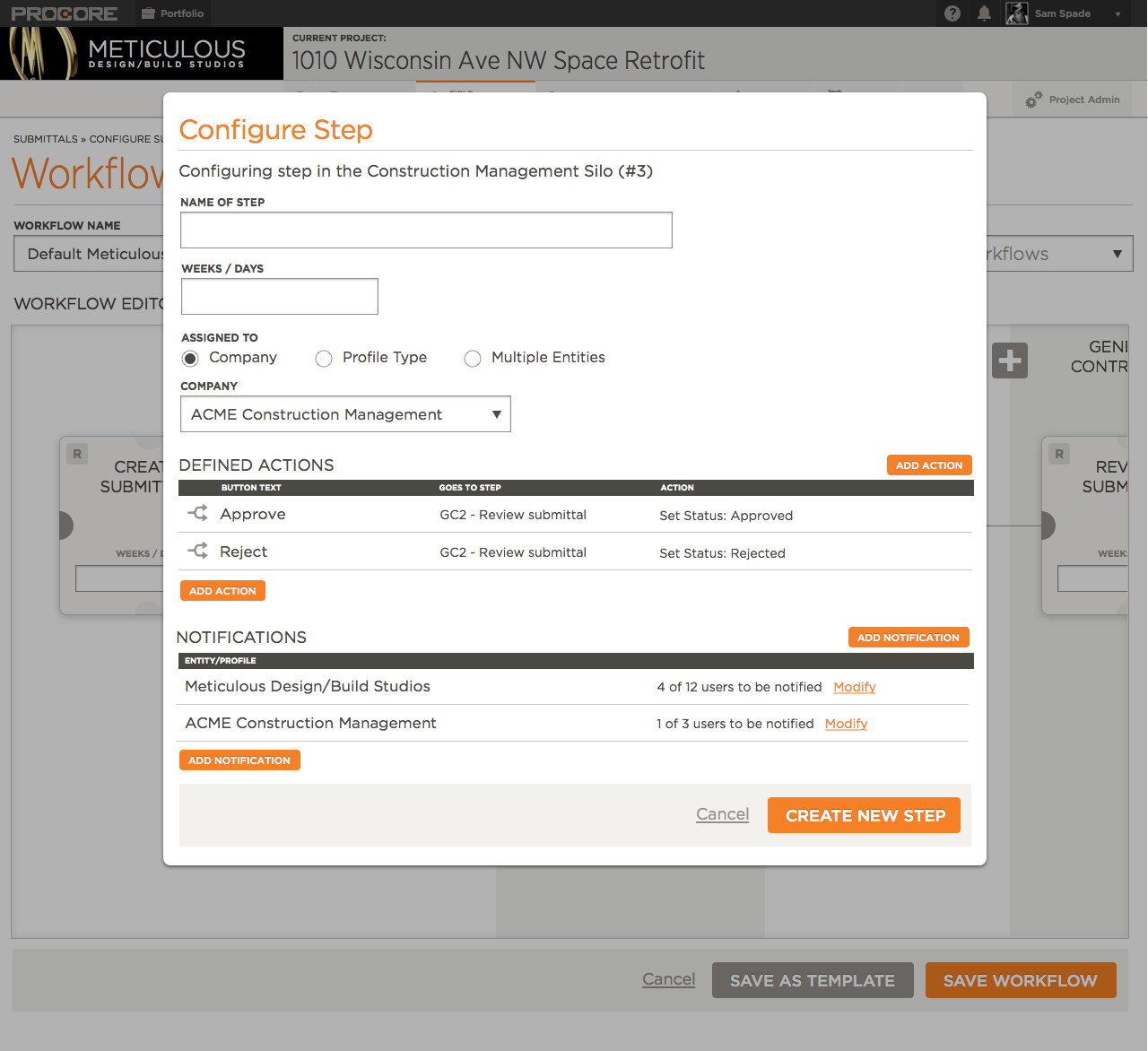This screenshot has height=1051, width=1148.
Task: Click the 1010 Wisconsin Ave project title
Action: [x=499, y=60]
